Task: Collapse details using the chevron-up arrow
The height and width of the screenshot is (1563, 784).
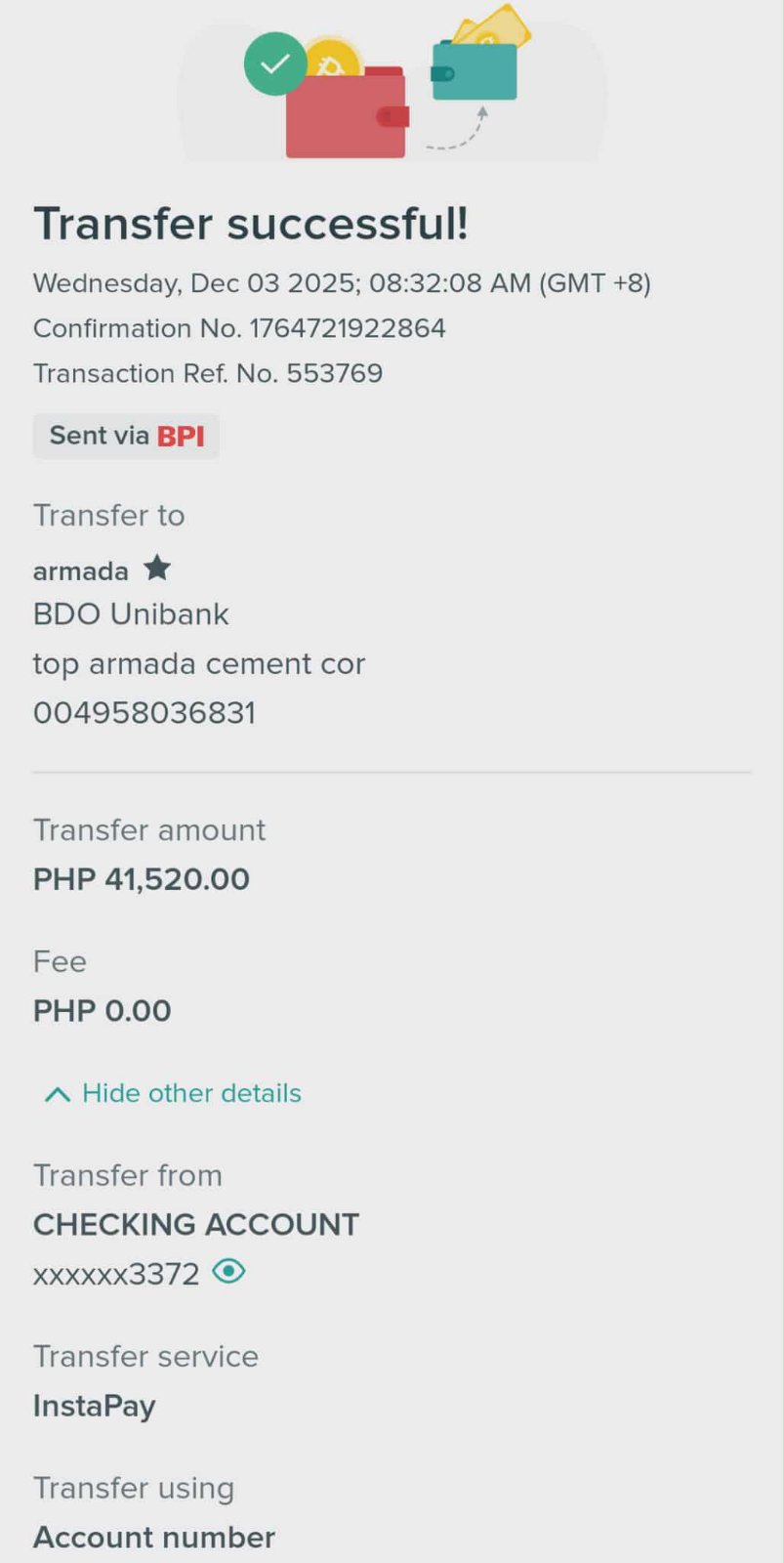Action: 58,1094
